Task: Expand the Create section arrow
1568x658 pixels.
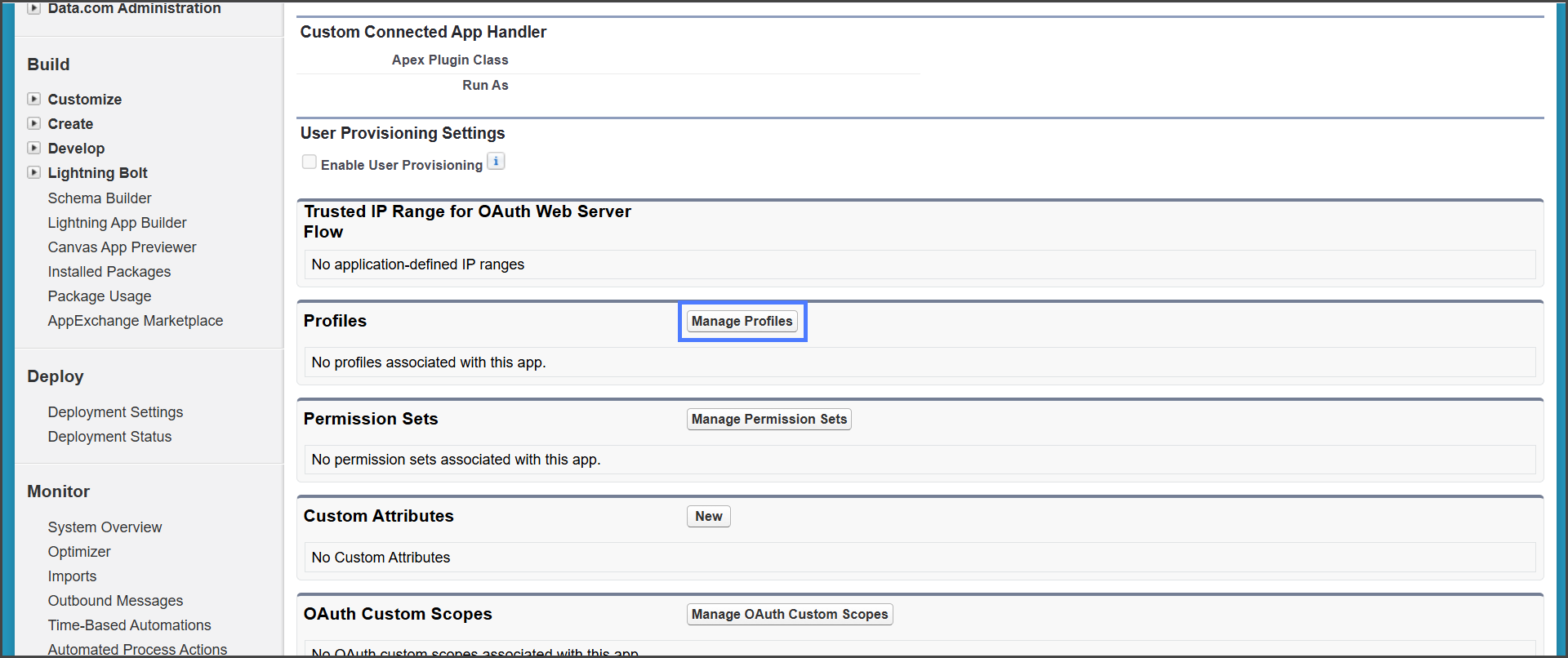Action: click(34, 123)
